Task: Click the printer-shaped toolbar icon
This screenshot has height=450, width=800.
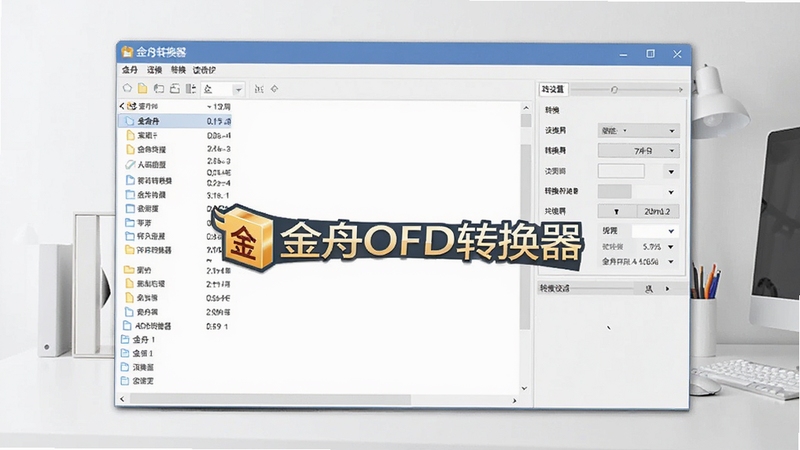Action: click(174, 89)
